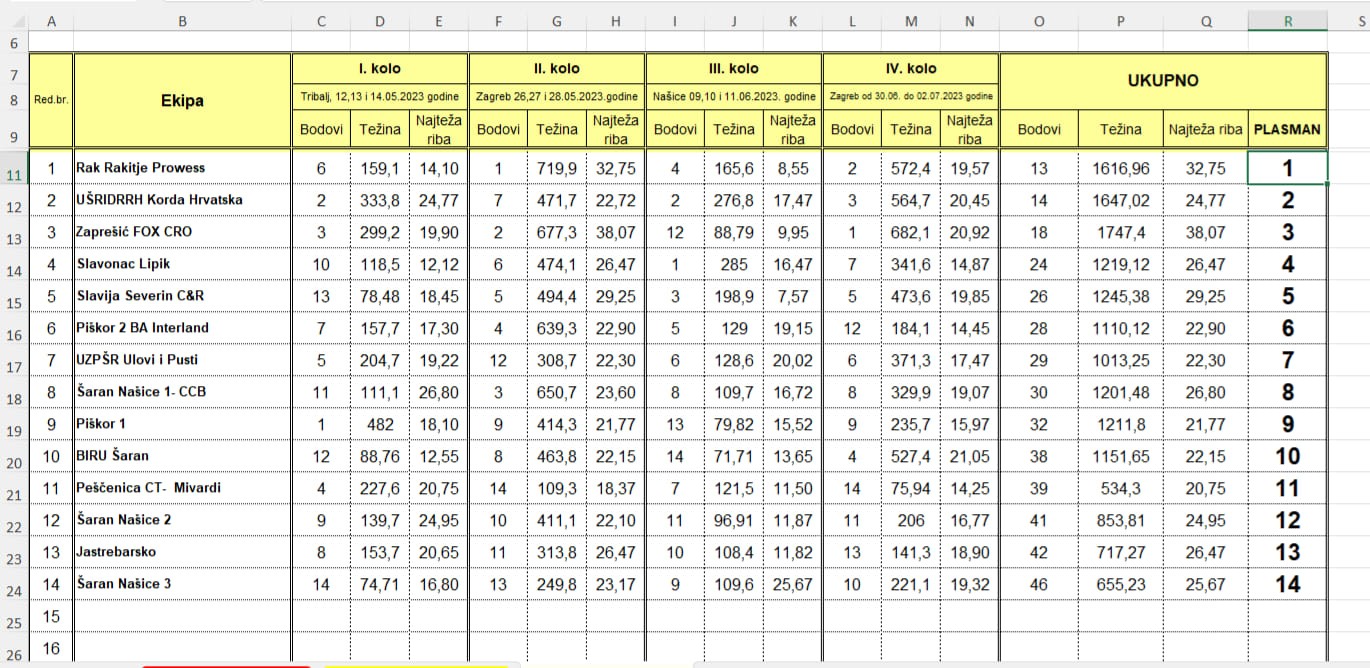
Task: Click the total weight cell 1747,4
Action: (1121, 232)
